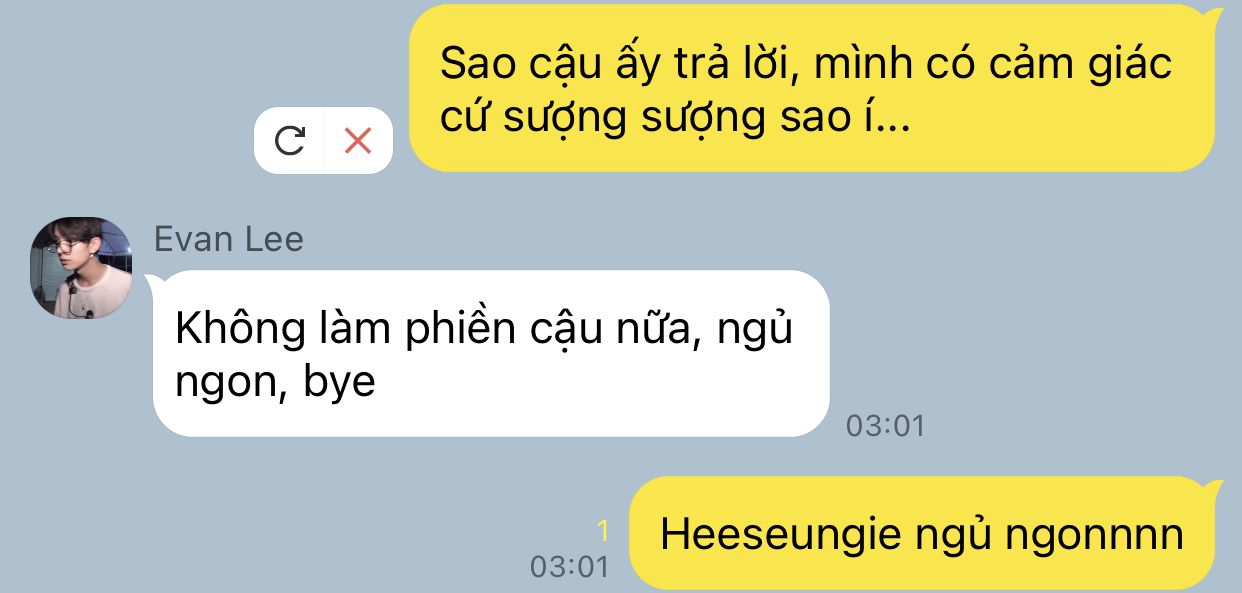Tap the yellow unread count '1'

click(603, 531)
